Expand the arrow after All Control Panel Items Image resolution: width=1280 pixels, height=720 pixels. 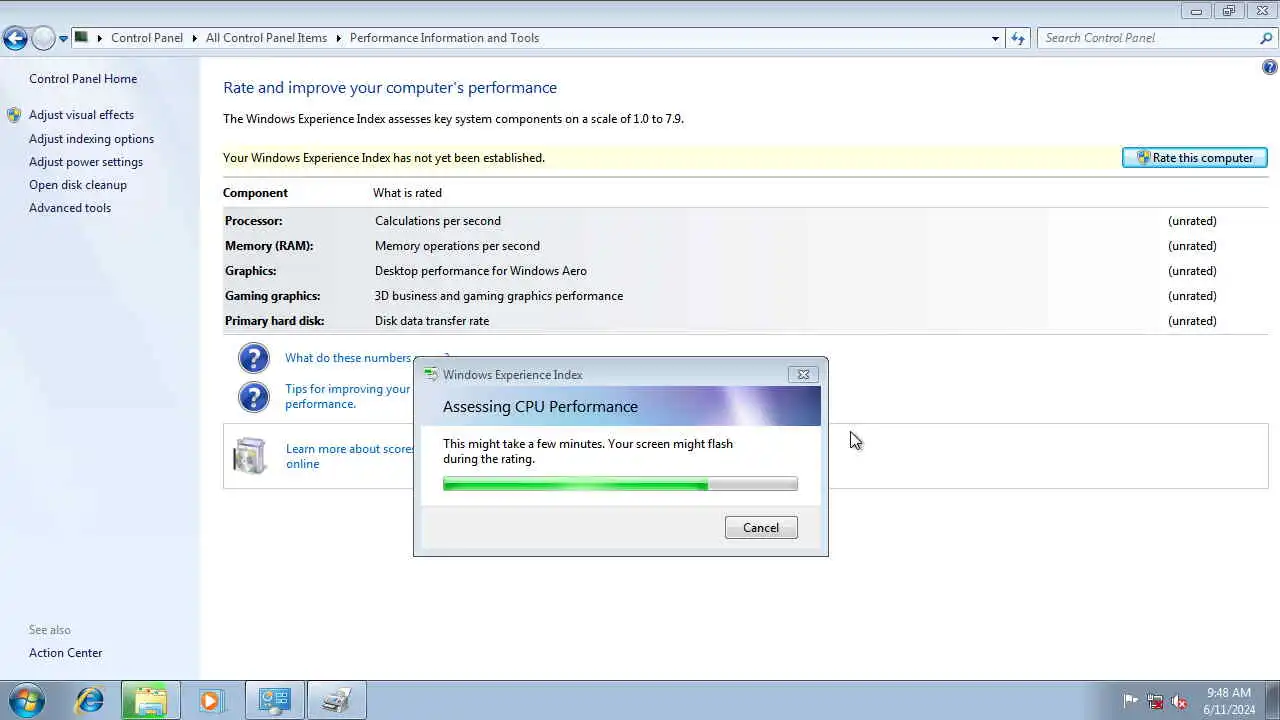click(338, 38)
